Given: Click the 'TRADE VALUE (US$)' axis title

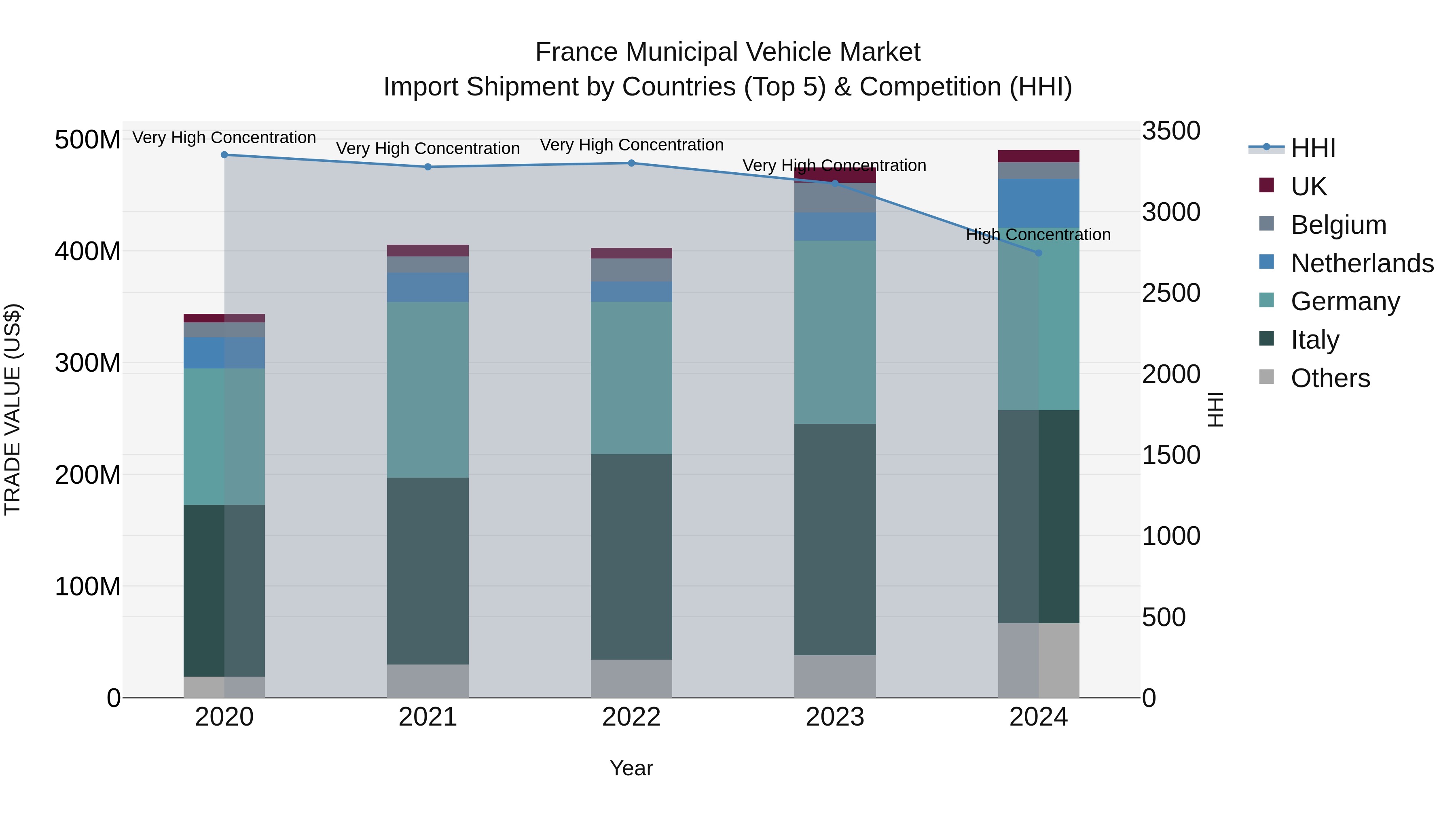Looking at the screenshot, I should (13, 409).
